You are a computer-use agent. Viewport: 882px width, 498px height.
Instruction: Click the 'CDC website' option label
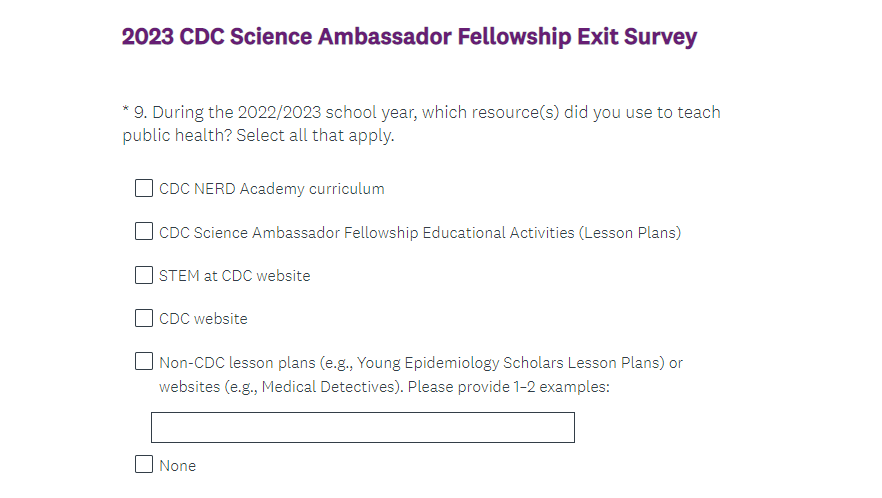[x=203, y=320]
